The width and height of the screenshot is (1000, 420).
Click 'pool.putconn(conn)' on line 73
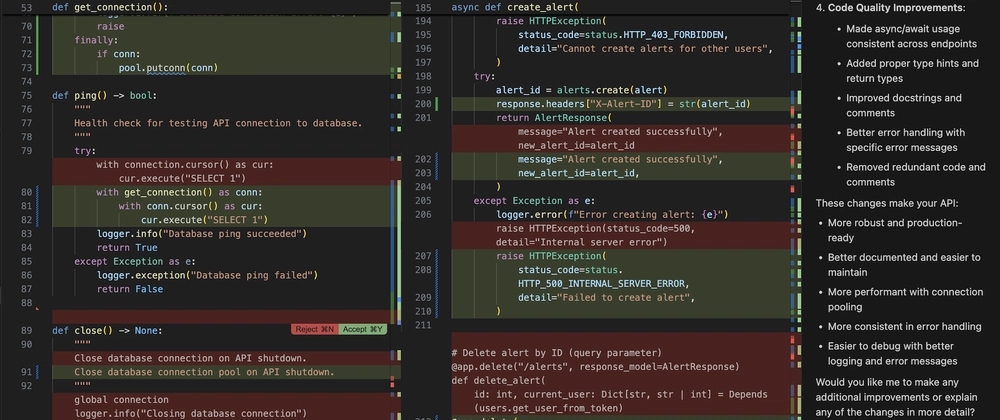point(168,68)
